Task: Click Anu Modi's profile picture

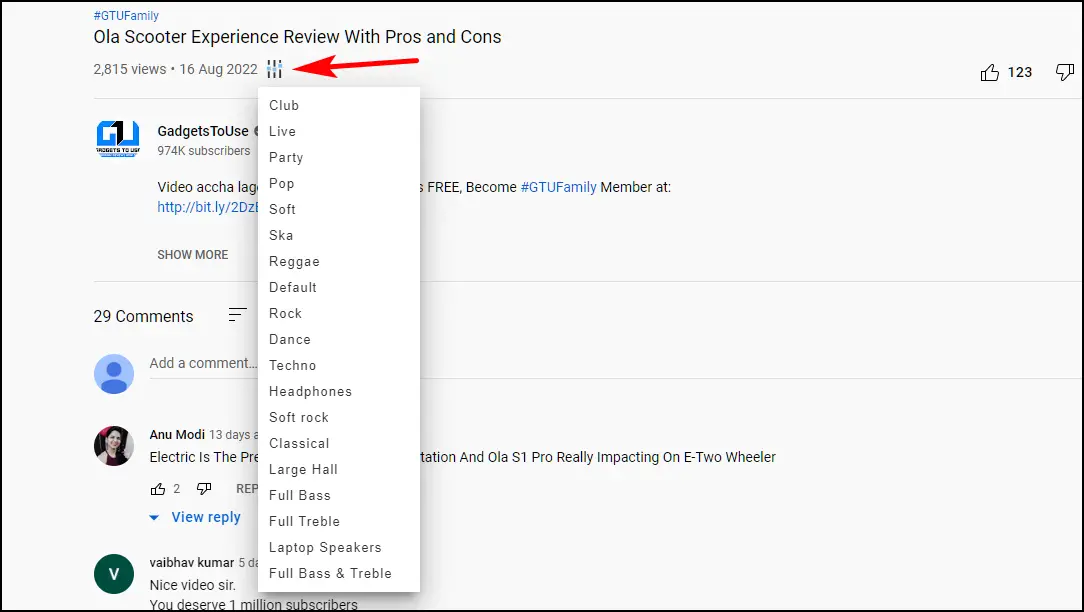Action: coord(113,447)
